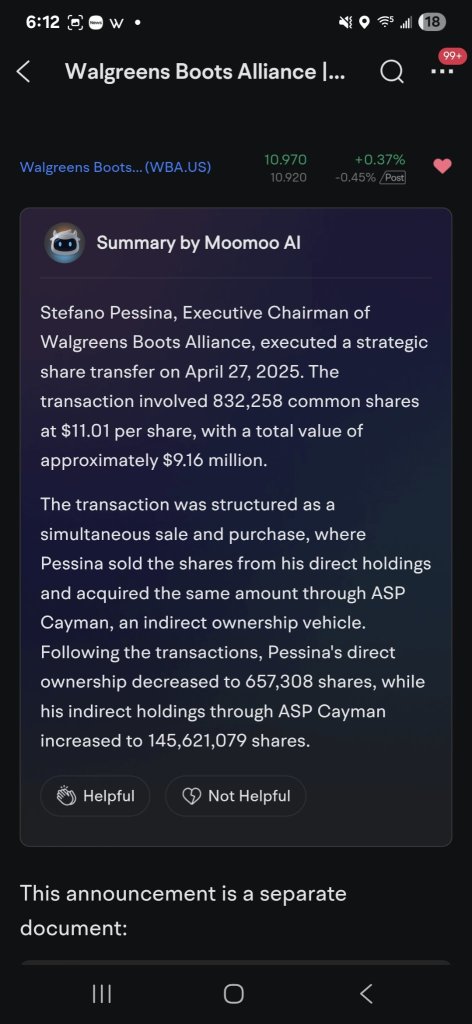
Task: Tap the Android home button
Action: [x=234, y=994]
